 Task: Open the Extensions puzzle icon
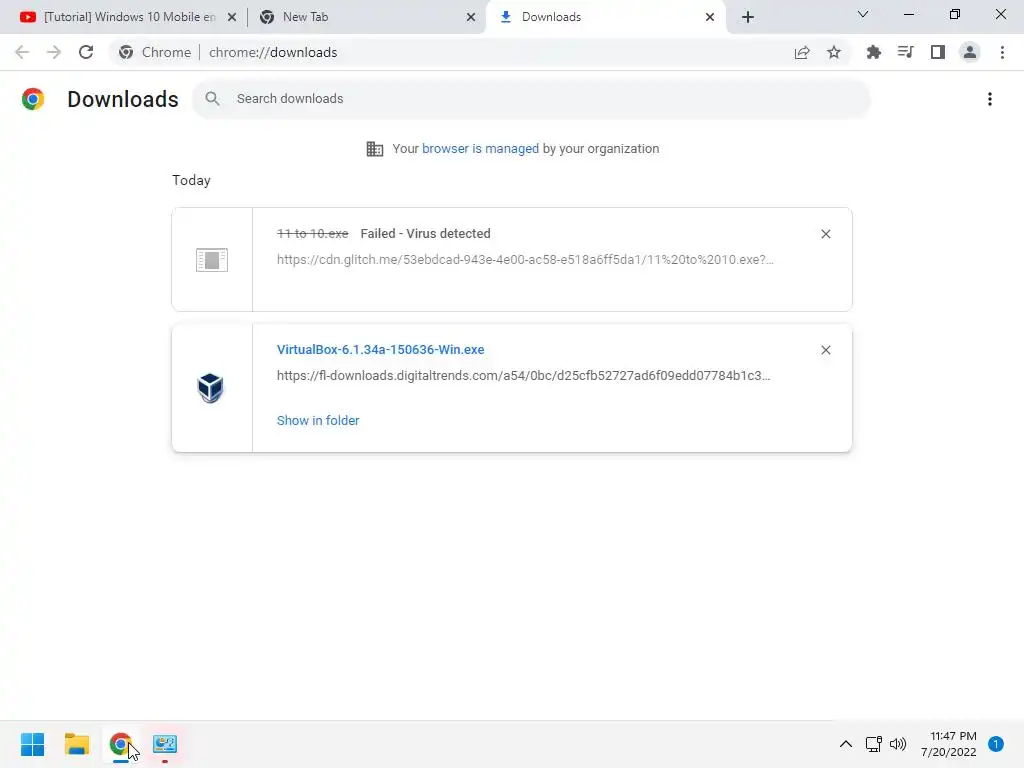[873, 52]
